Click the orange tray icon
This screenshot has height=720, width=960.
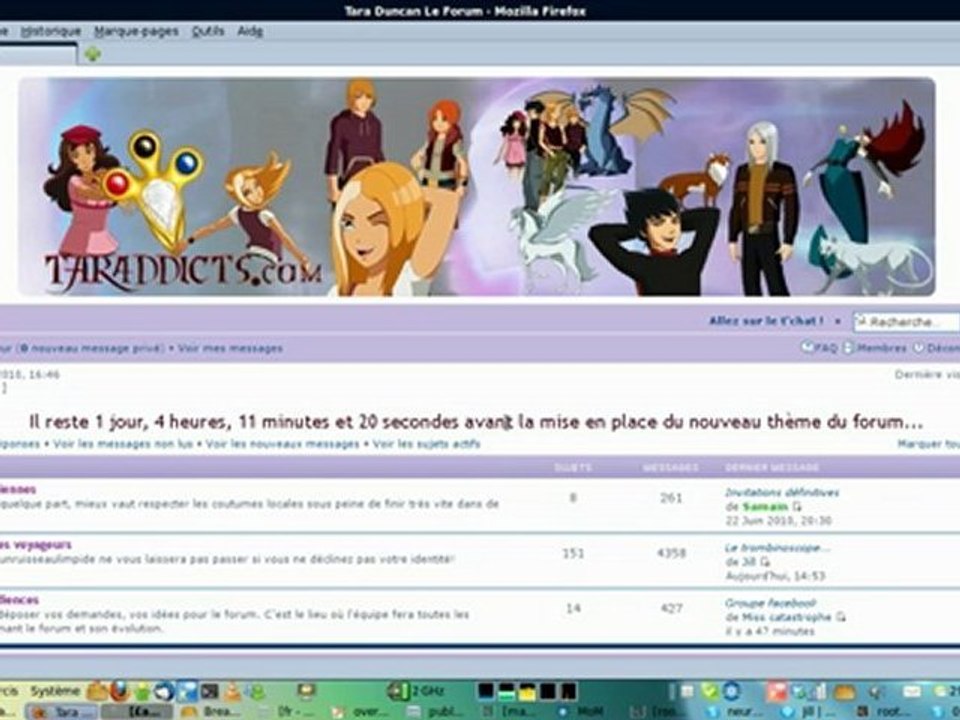pyautogui.click(x=844, y=692)
